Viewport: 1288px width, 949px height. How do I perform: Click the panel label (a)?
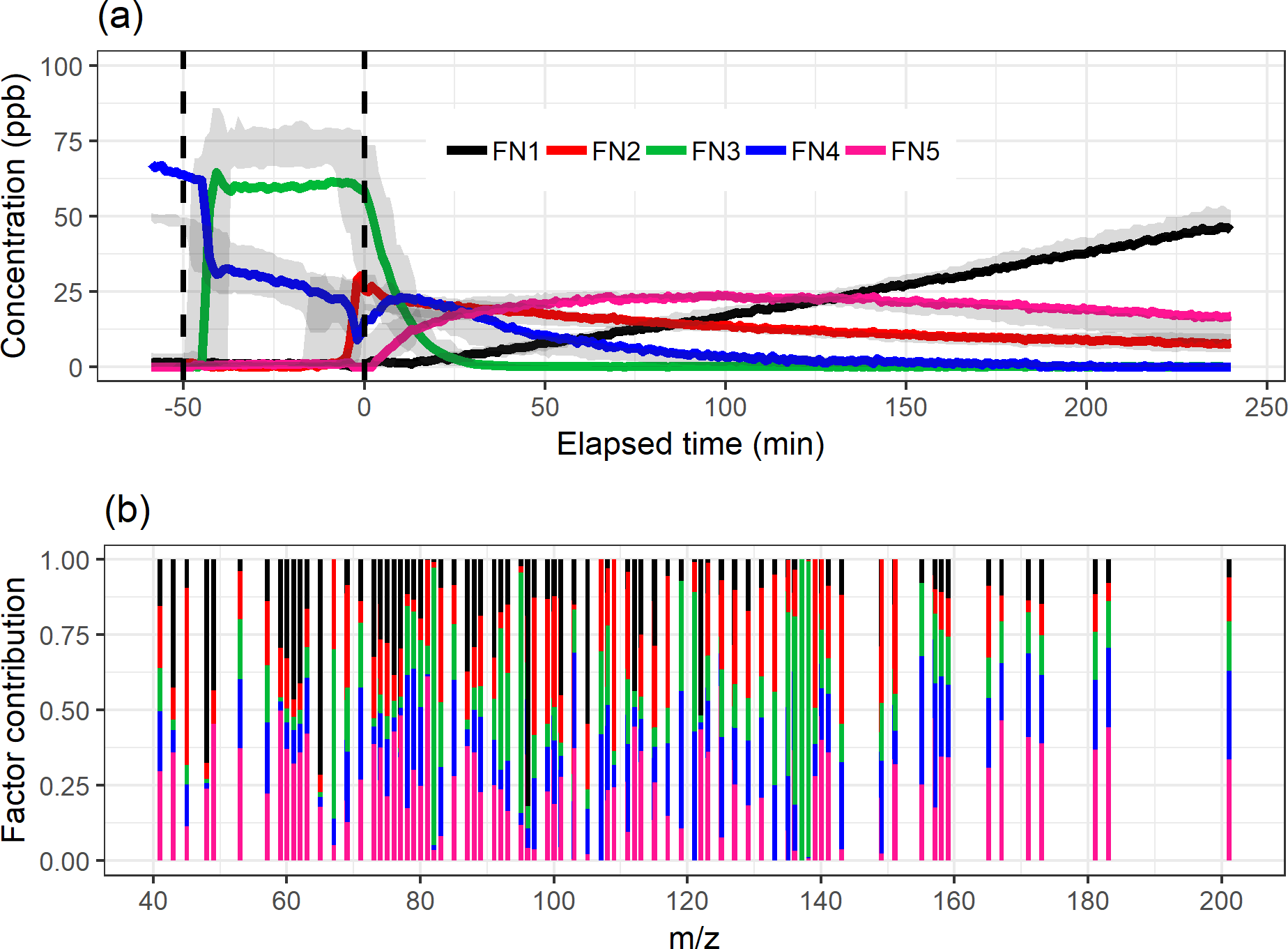pos(121,17)
